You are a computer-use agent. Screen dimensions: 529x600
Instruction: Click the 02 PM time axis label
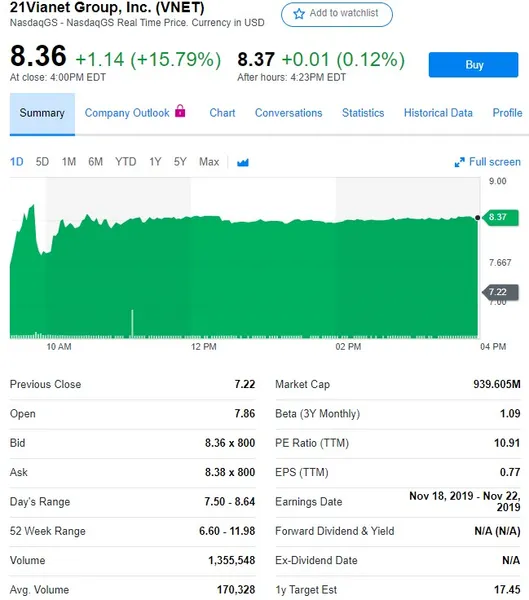pos(348,347)
